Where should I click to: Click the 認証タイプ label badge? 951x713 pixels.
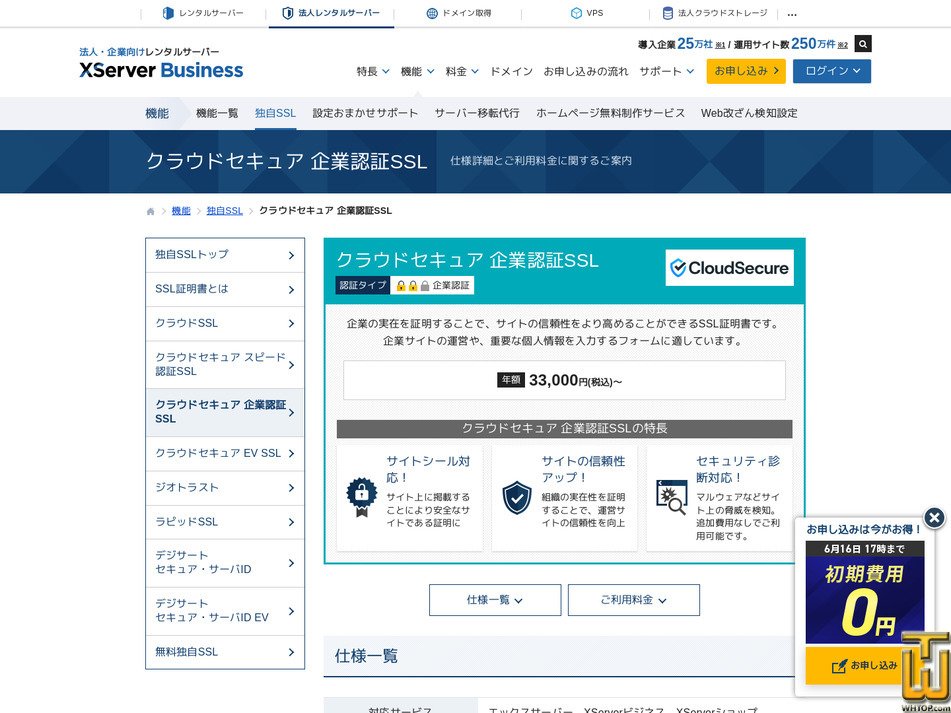point(363,286)
